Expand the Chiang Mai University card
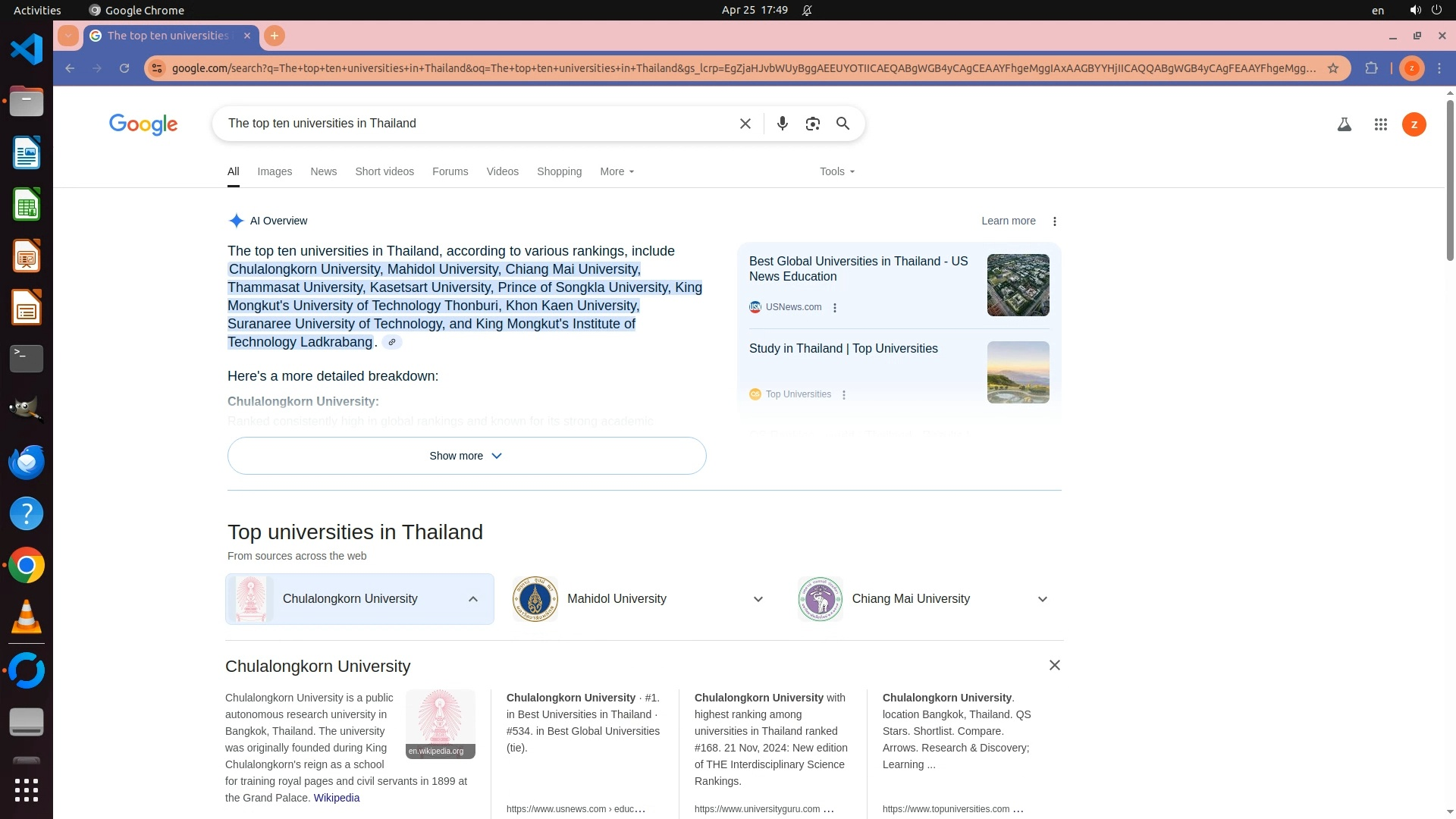Viewport: 1456px width, 819px height. [1042, 599]
